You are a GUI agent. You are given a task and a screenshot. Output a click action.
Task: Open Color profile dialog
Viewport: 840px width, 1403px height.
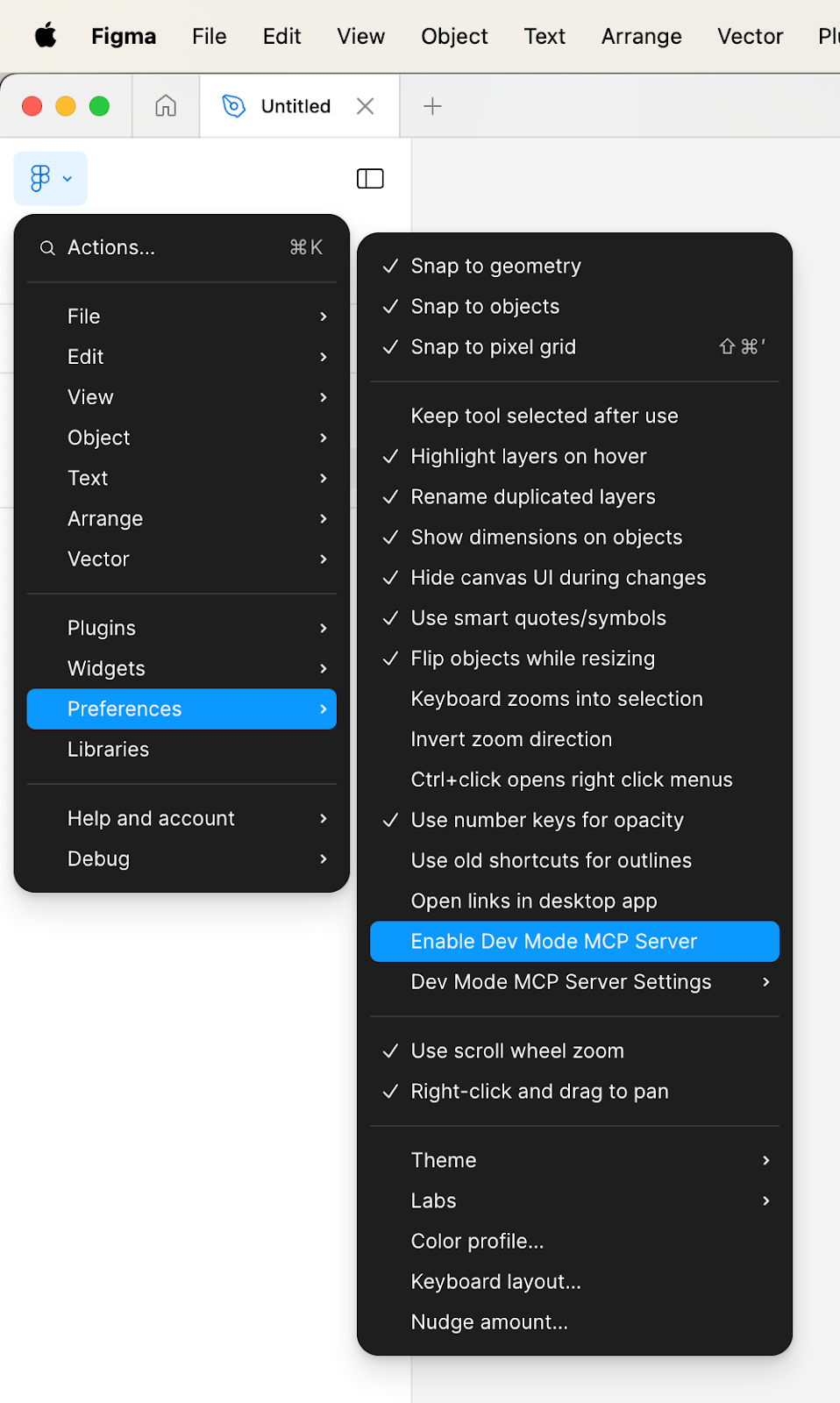tap(477, 1242)
